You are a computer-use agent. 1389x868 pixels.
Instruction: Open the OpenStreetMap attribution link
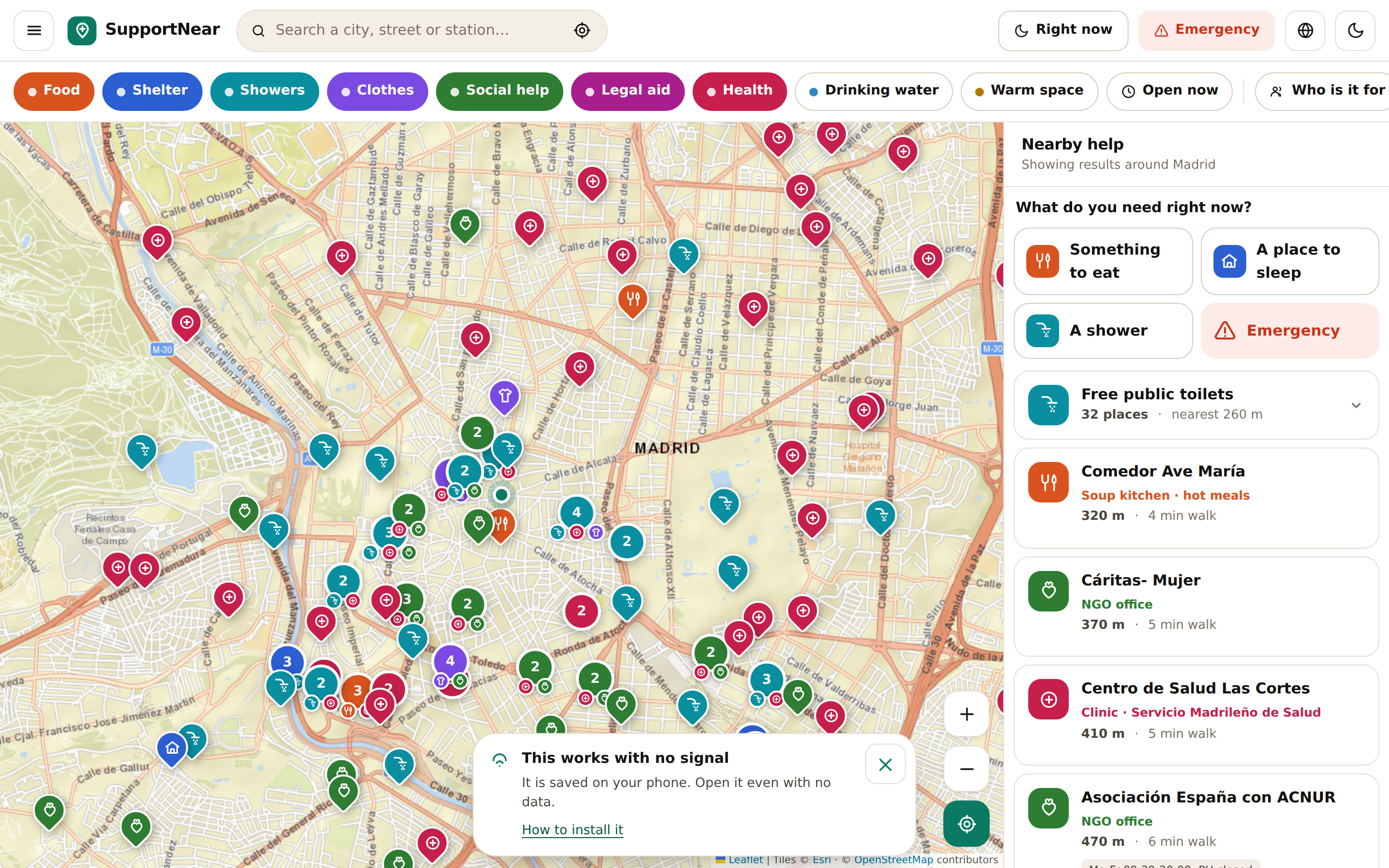(x=893, y=859)
